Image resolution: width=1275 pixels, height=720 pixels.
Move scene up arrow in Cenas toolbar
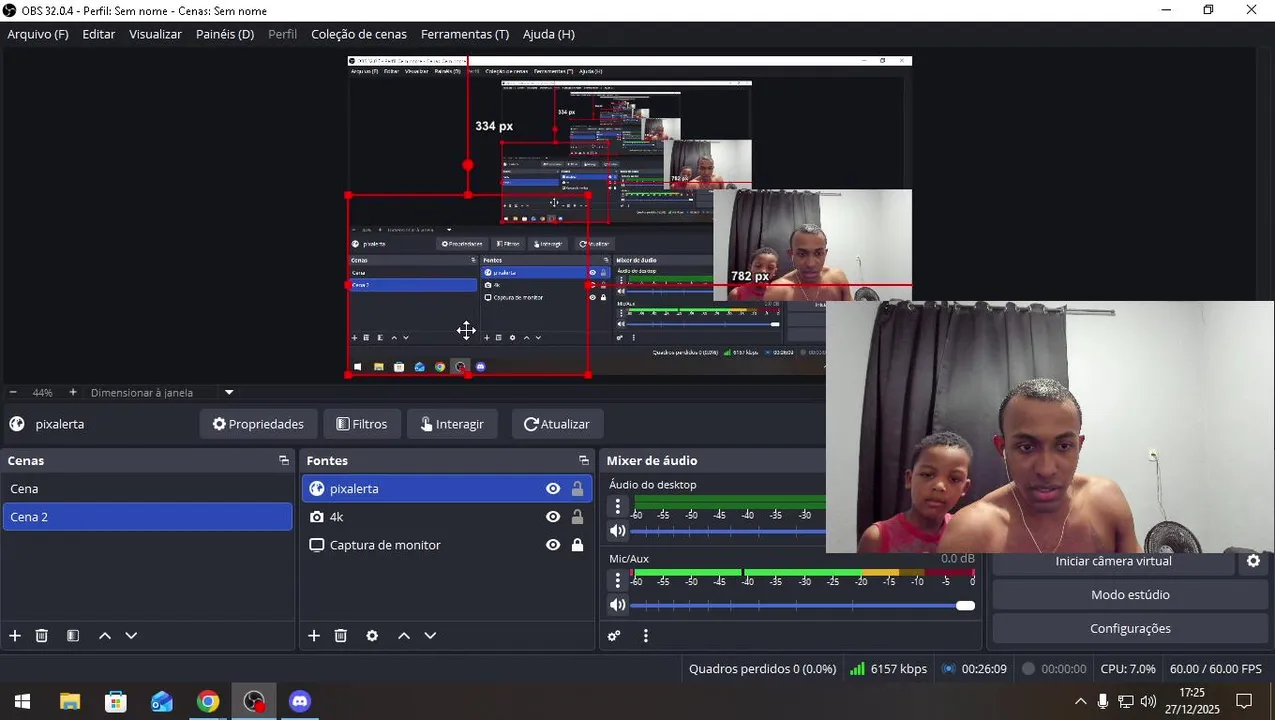[105, 635]
